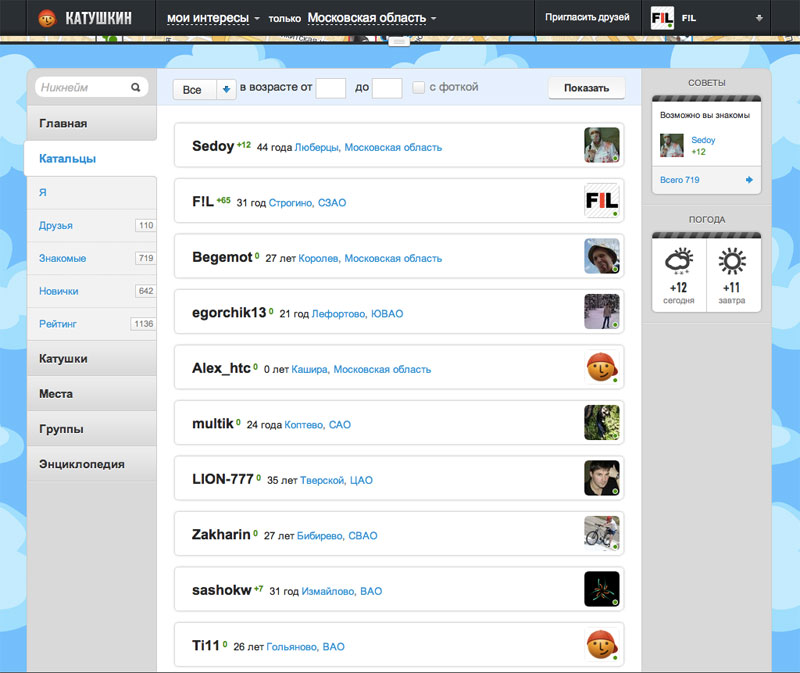The image size is (800, 673).
Task: Open multik's avatar picture
Action: coord(602,422)
